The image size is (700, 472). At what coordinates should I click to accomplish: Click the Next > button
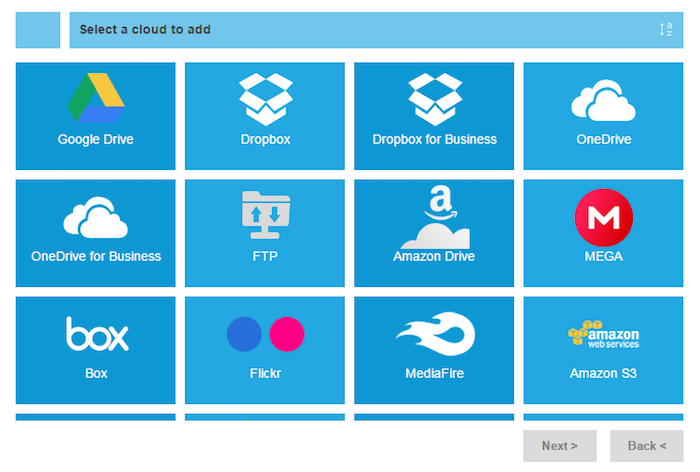click(559, 446)
